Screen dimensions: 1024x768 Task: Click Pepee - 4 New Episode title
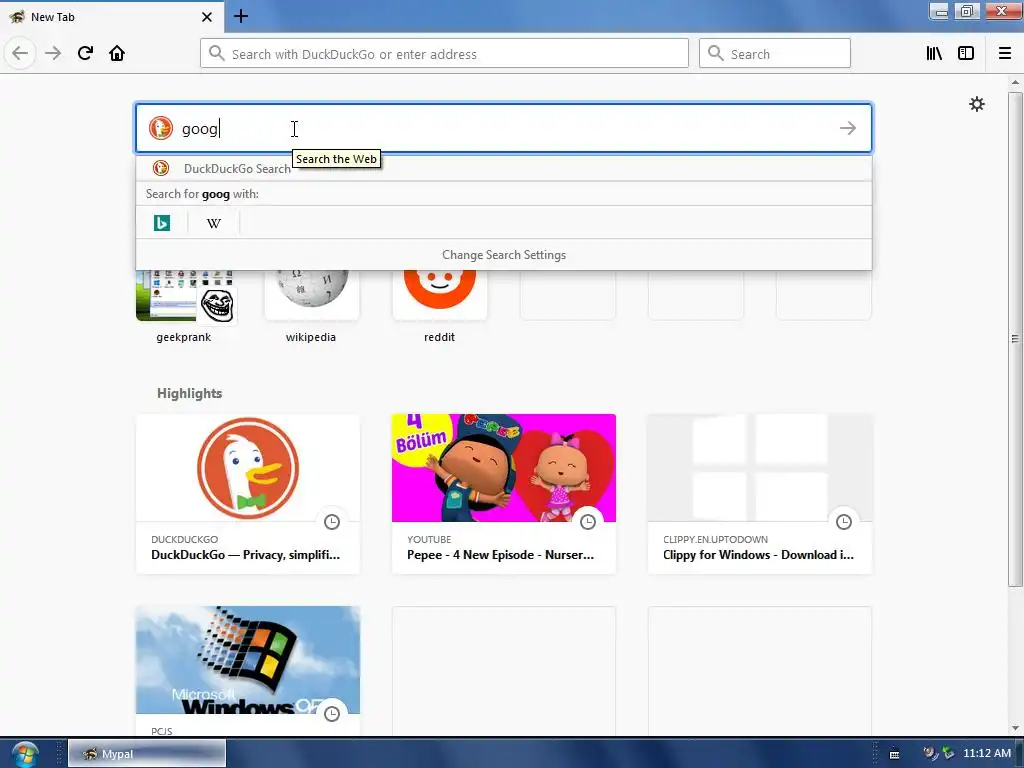click(x=500, y=555)
